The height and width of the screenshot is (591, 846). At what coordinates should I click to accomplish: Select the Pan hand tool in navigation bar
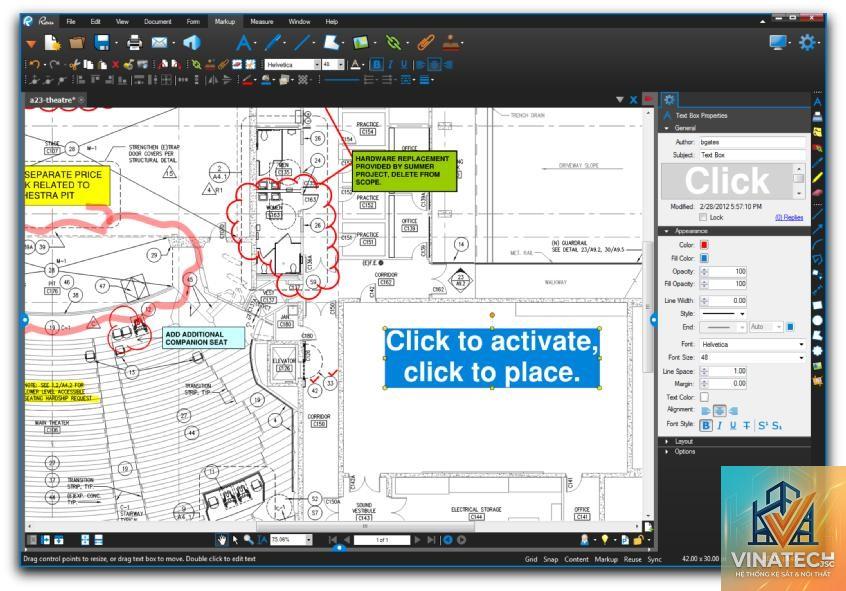222,540
